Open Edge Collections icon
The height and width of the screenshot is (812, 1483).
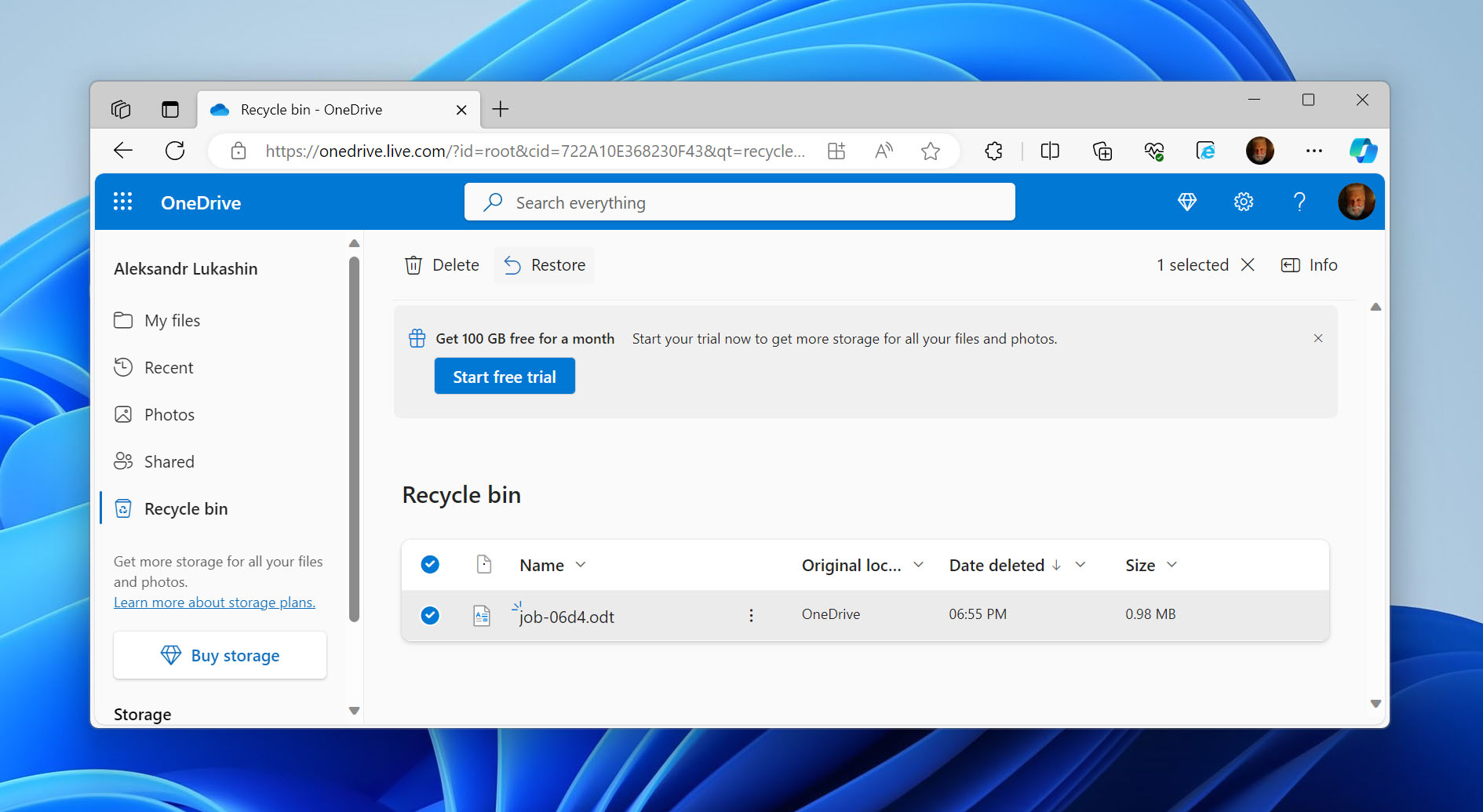point(1102,151)
